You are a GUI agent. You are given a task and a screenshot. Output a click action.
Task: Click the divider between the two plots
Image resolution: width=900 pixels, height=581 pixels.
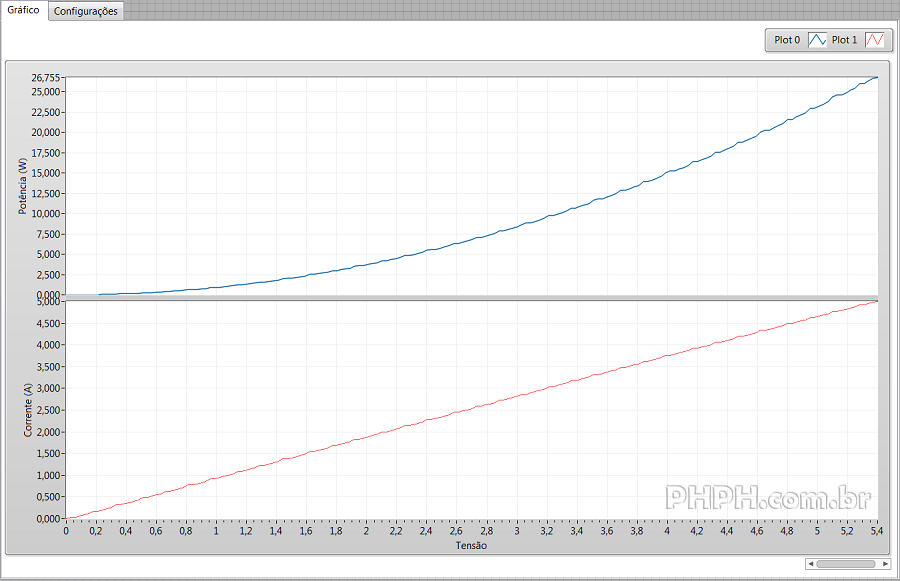click(471, 297)
